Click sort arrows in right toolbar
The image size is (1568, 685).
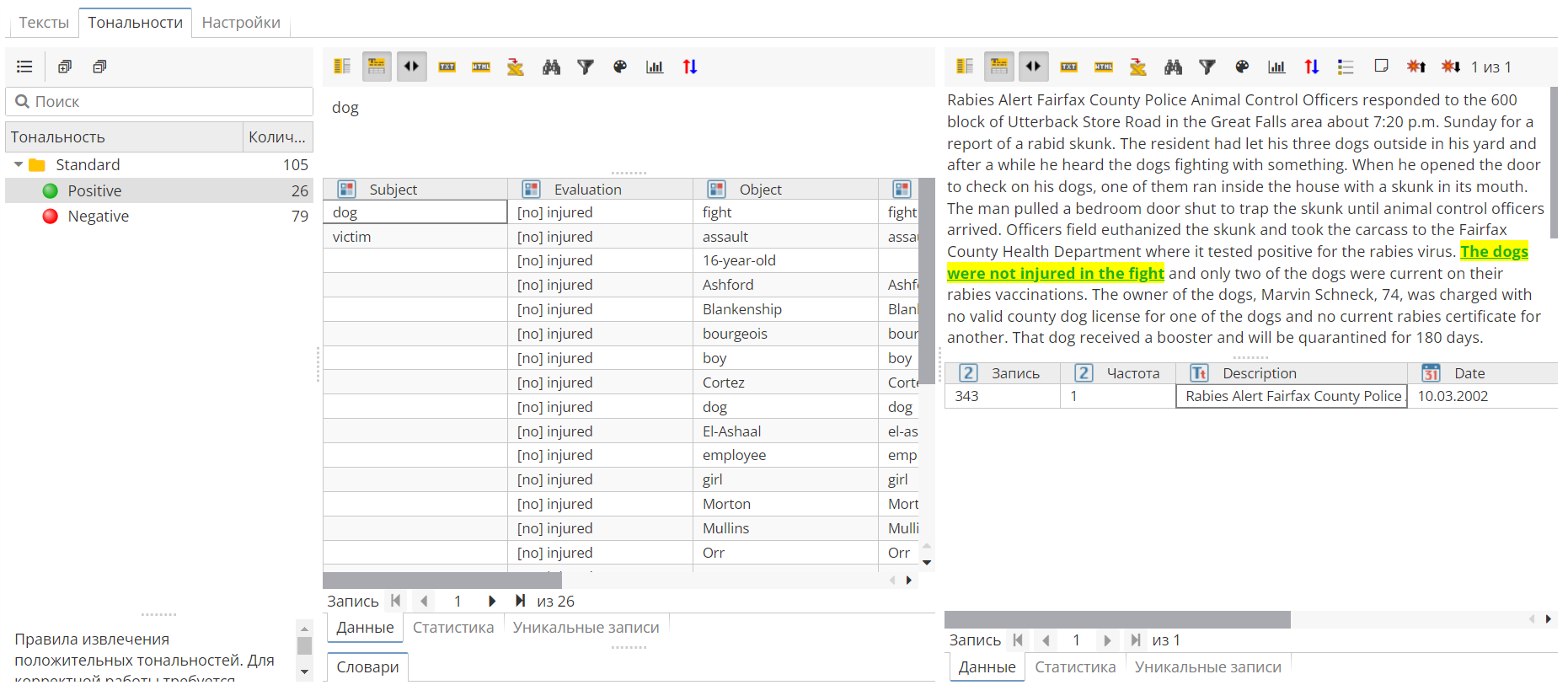[1312, 67]
